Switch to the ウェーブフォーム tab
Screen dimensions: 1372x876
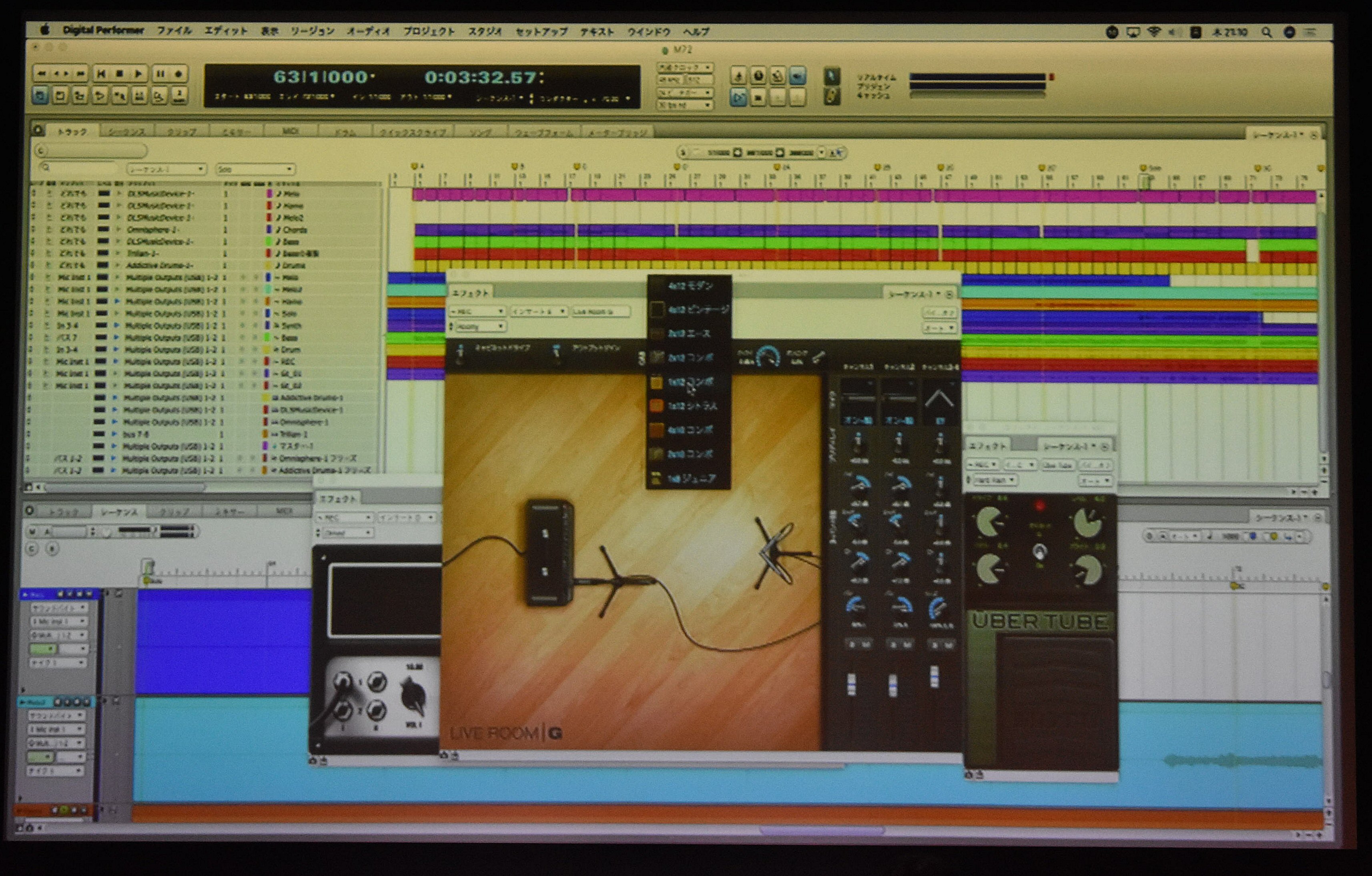point(544,132)
